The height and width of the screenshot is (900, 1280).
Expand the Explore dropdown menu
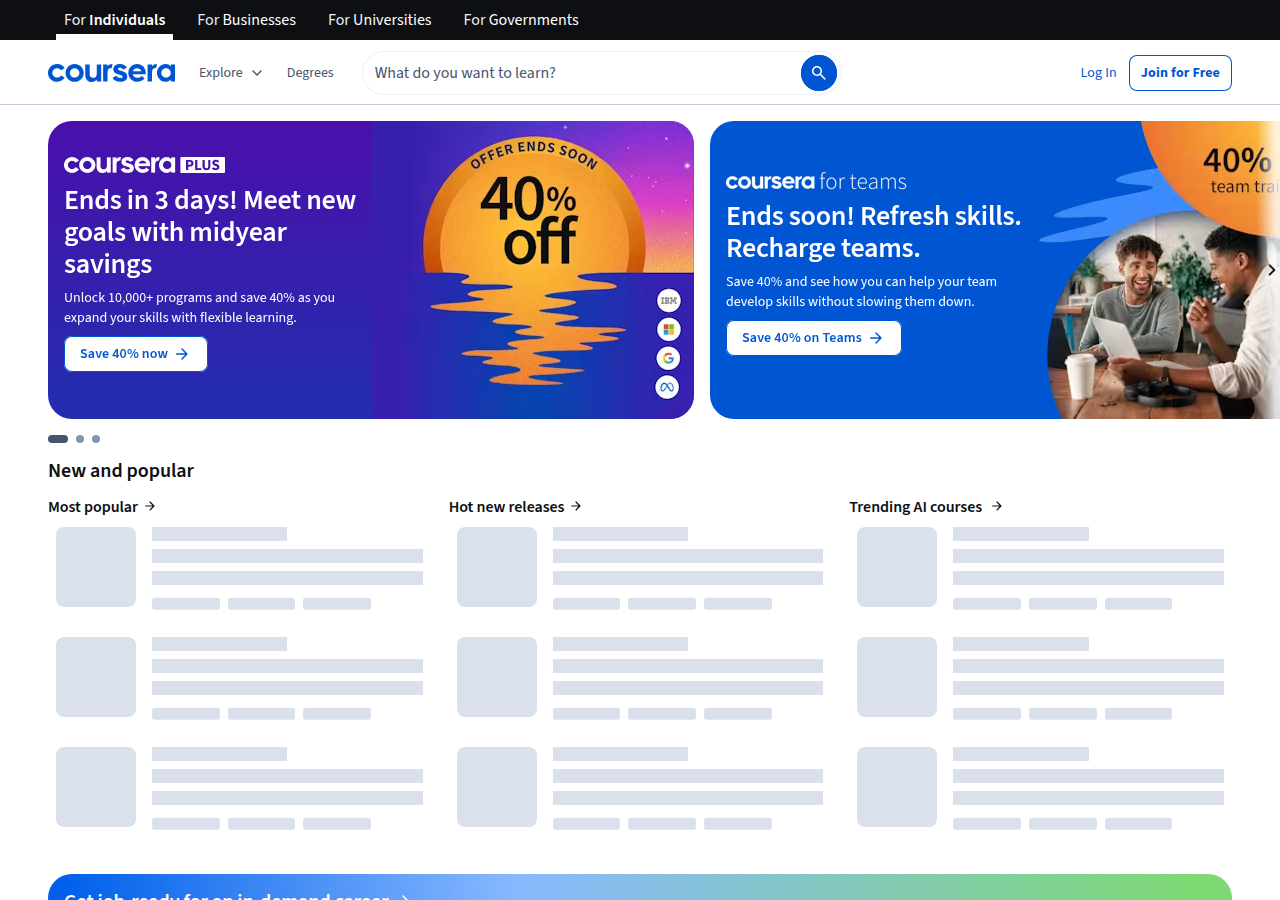click(230, 73)
